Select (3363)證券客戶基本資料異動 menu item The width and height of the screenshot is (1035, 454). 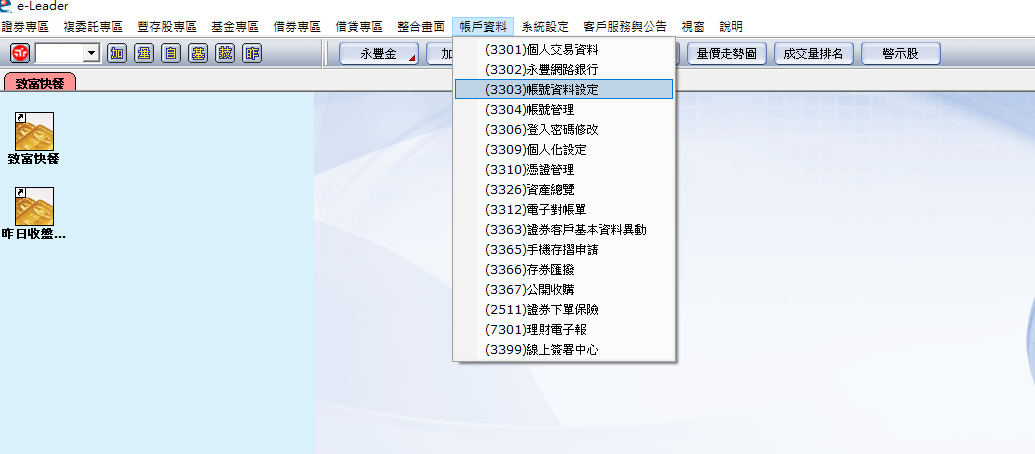point(564,230)
